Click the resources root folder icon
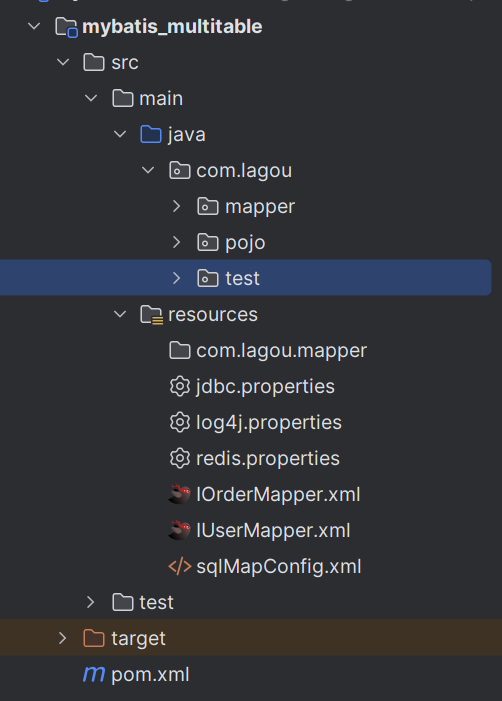Image resolution: width=502 pixels, height=701 pixels. tap(152, 315)
